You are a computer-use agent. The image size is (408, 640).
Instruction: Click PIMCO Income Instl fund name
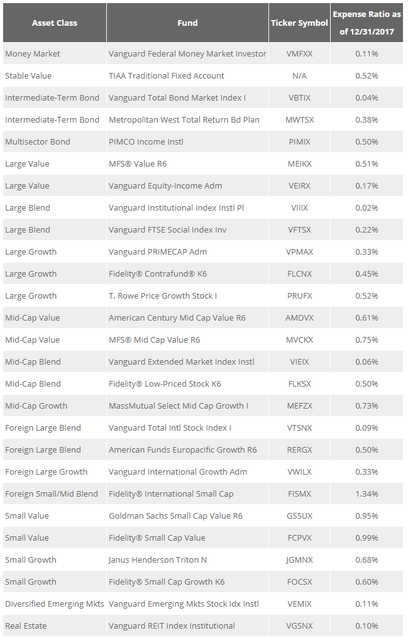pos(146,142)
